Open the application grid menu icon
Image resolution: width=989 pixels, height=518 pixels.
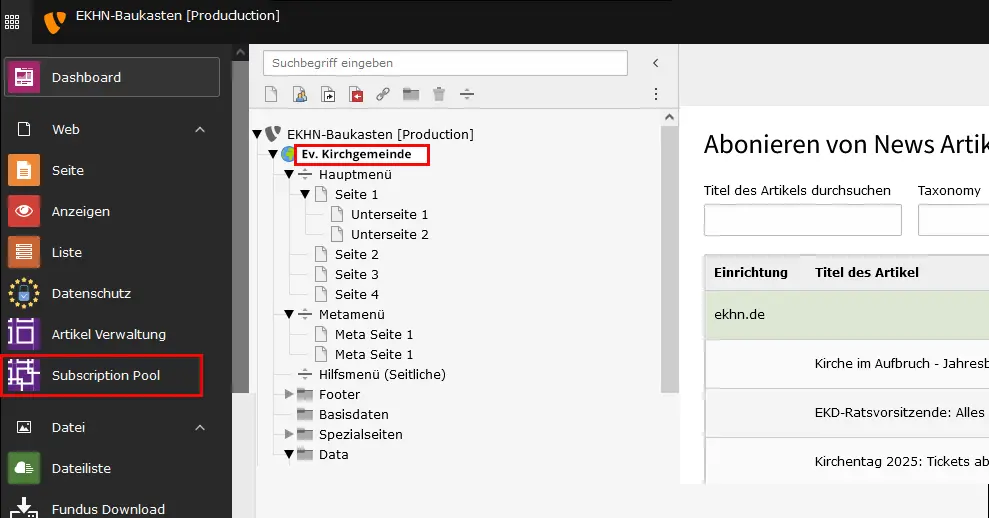(12, 22)
